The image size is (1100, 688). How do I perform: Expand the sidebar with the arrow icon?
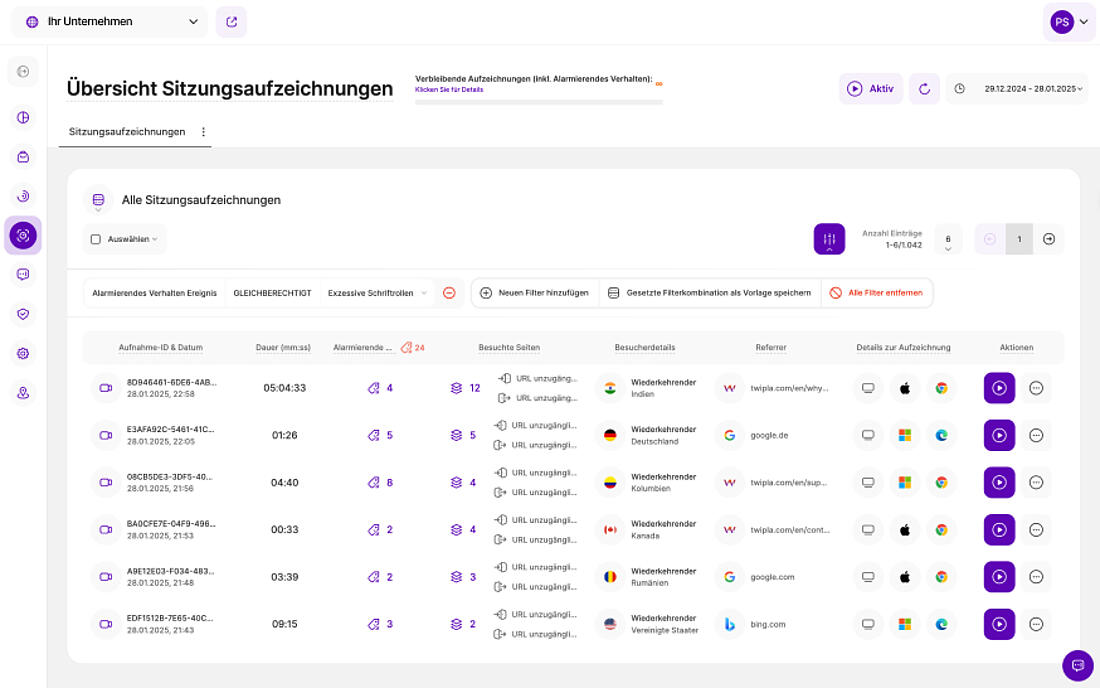pyautogui.click(x=23, y=72)
